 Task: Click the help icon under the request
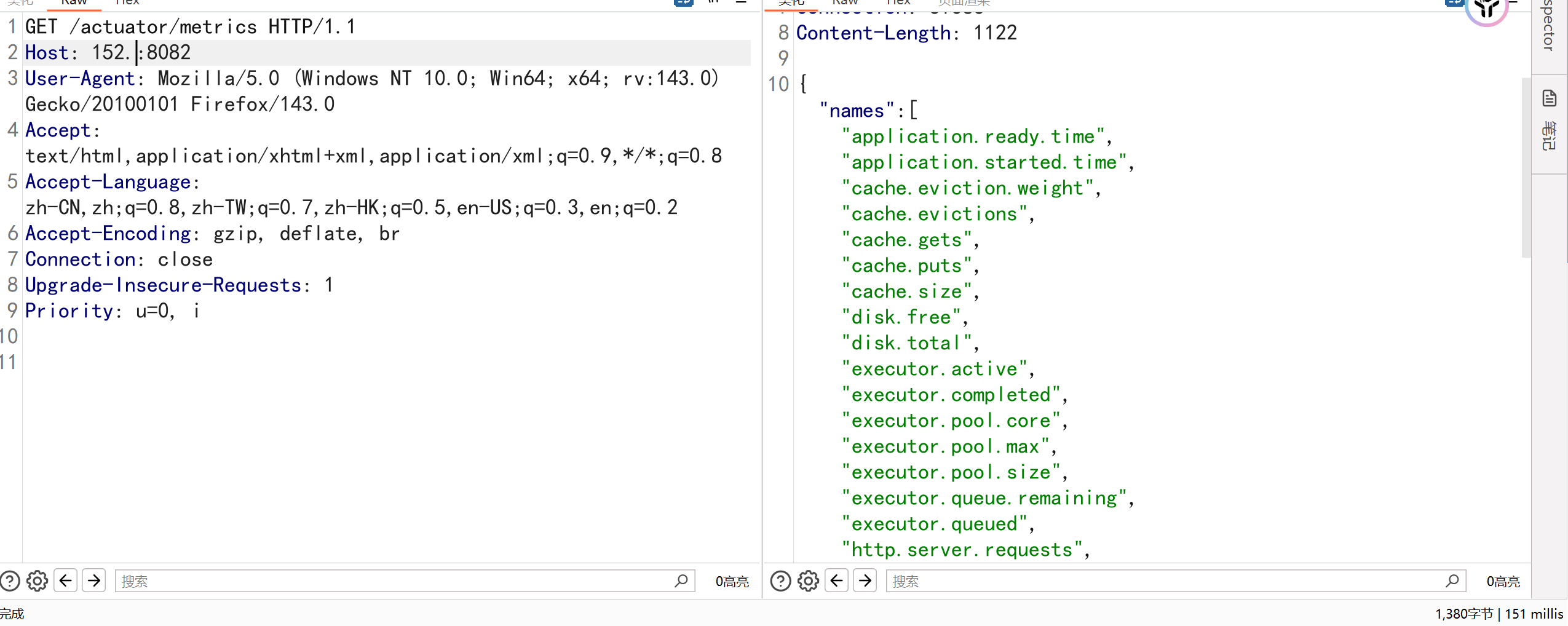10,581
